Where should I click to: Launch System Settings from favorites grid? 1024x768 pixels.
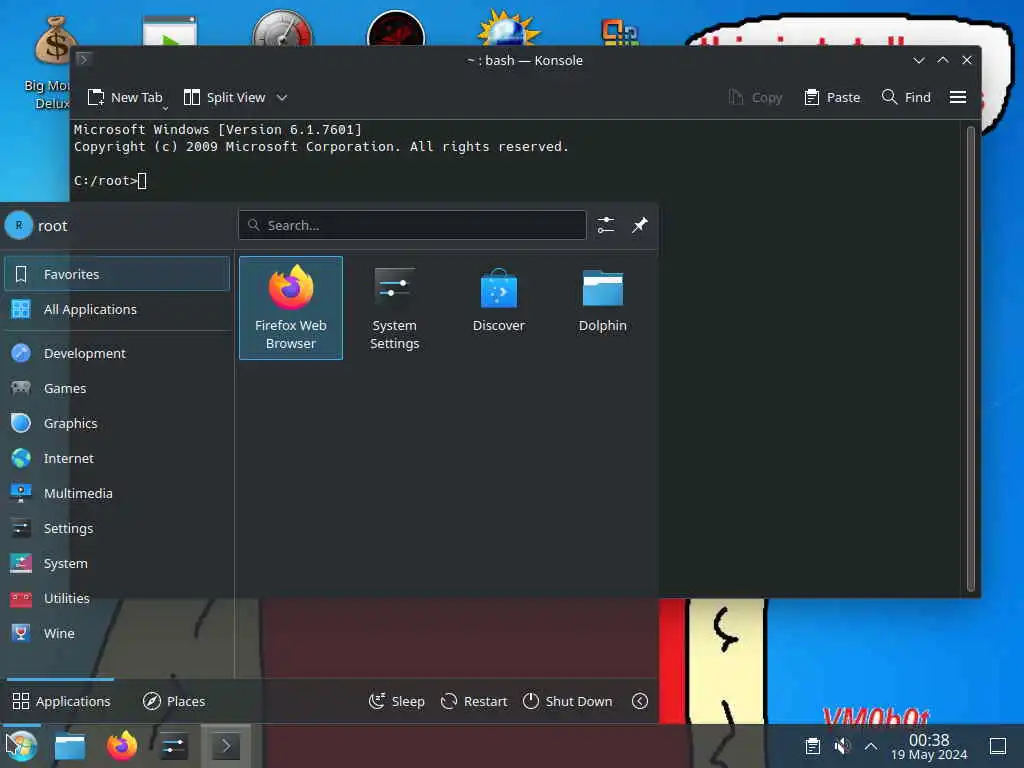tap(394, 308)
